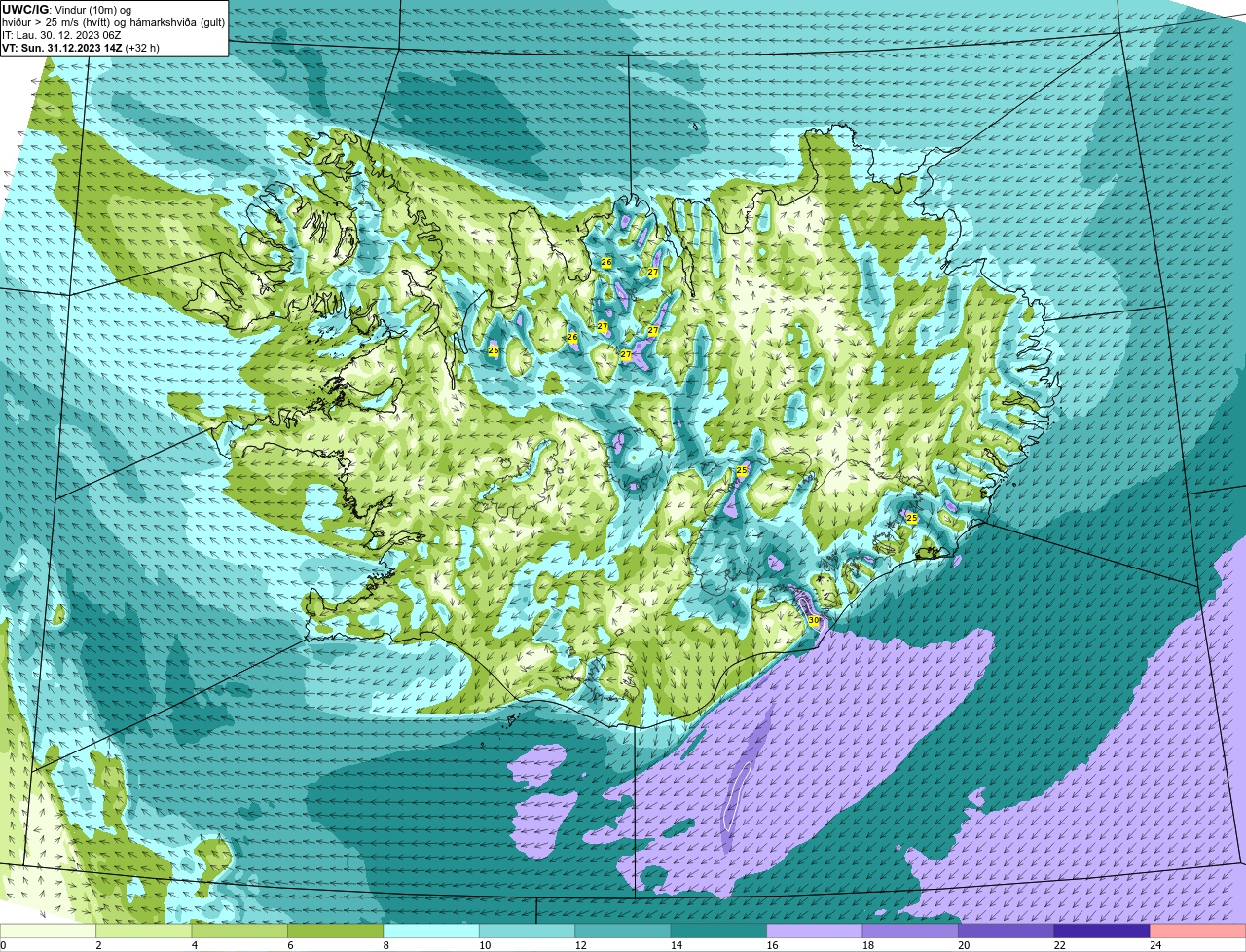Select the "16" tick on the legend scale
This screenshot has width=1246, height=952.
772,945
